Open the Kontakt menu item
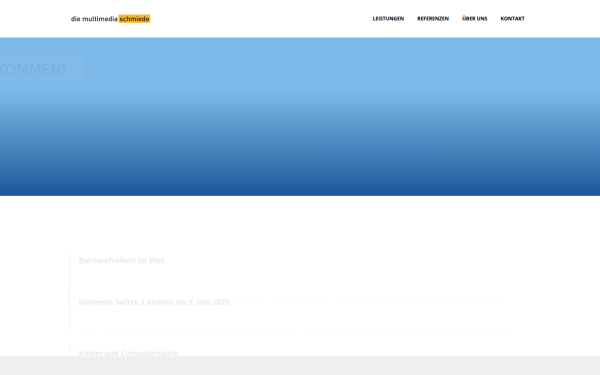Image resolution: width=600 pixels, height=375 pixels. (512, 18)
